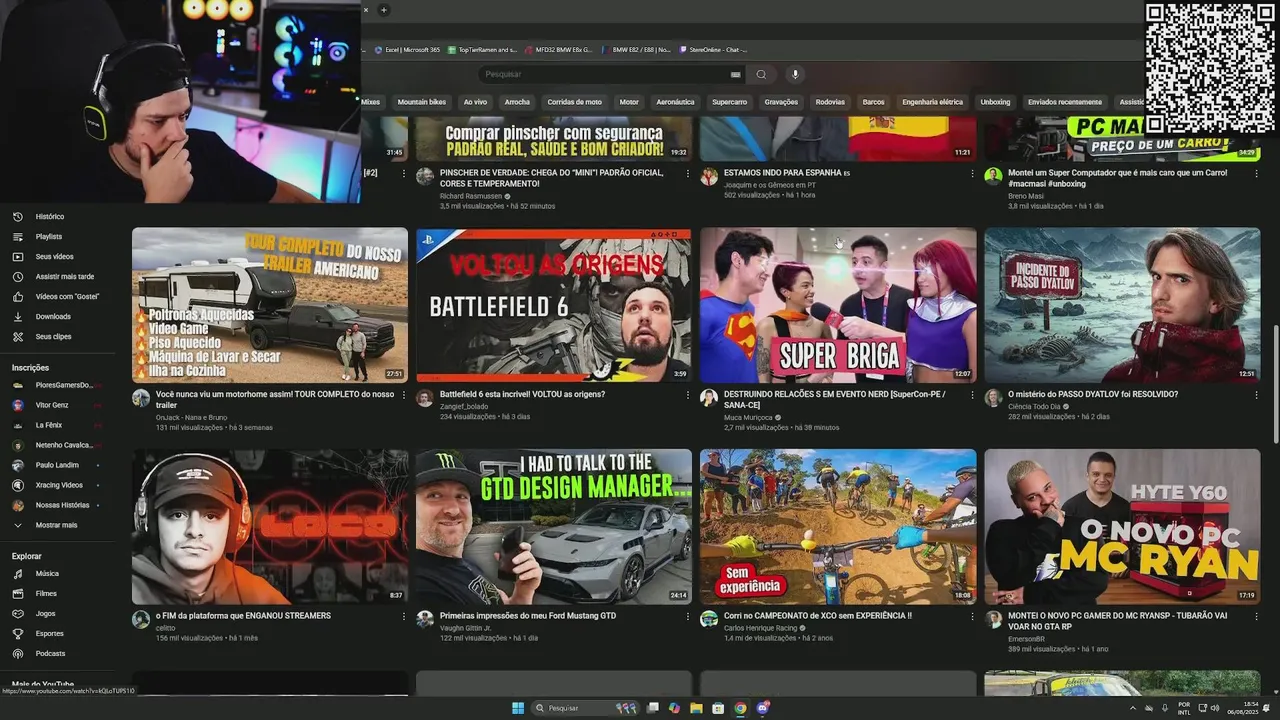The height and width of the screenshot is (720, 1280).
Task: Select the Supercarro filter chip
Action: pos(730,102)
